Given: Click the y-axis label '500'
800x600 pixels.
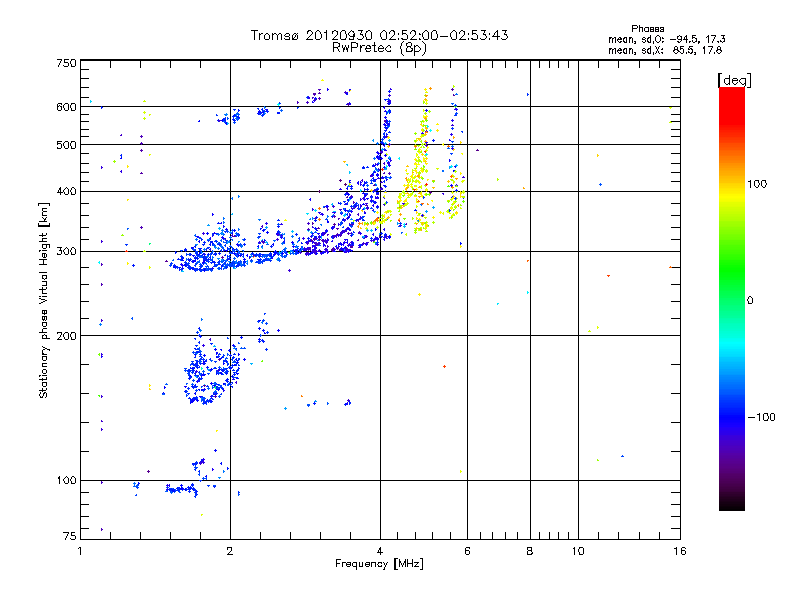Looking at the screenshot, I should [x=66, y=145].
